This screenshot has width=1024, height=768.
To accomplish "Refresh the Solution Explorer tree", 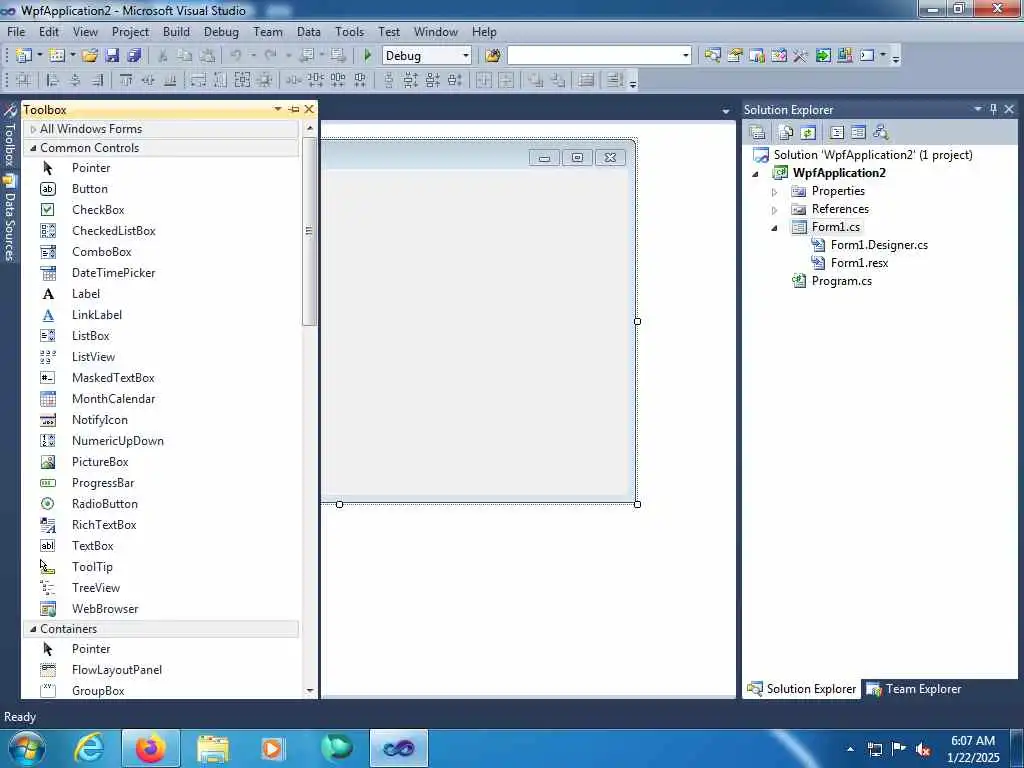I will click(x=808, y=133).
